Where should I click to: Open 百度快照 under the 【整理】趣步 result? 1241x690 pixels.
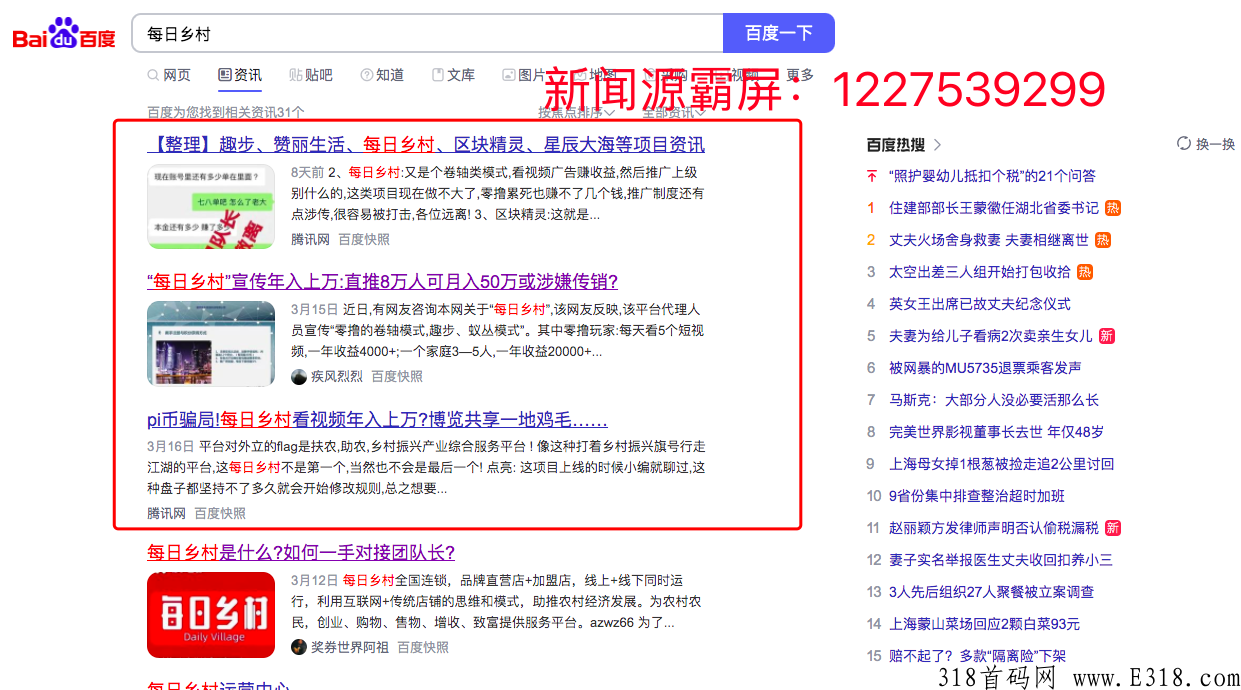pyautogui.click(x=364, y=240)
